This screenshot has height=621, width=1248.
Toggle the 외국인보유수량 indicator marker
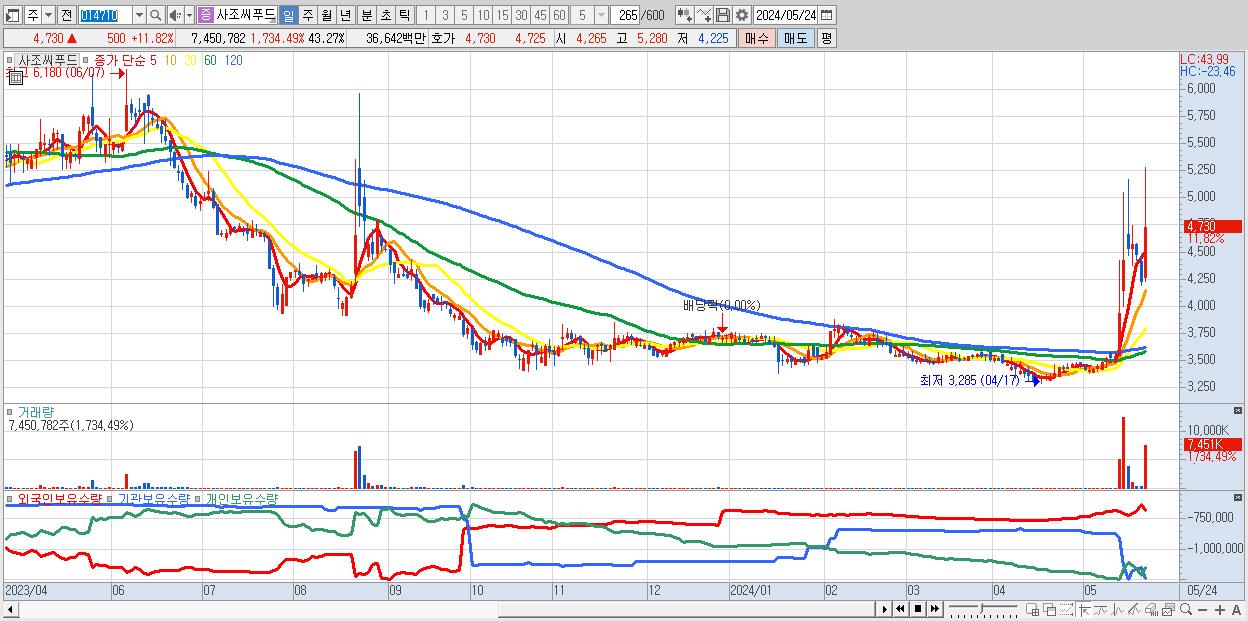click(x=9, y=498)
